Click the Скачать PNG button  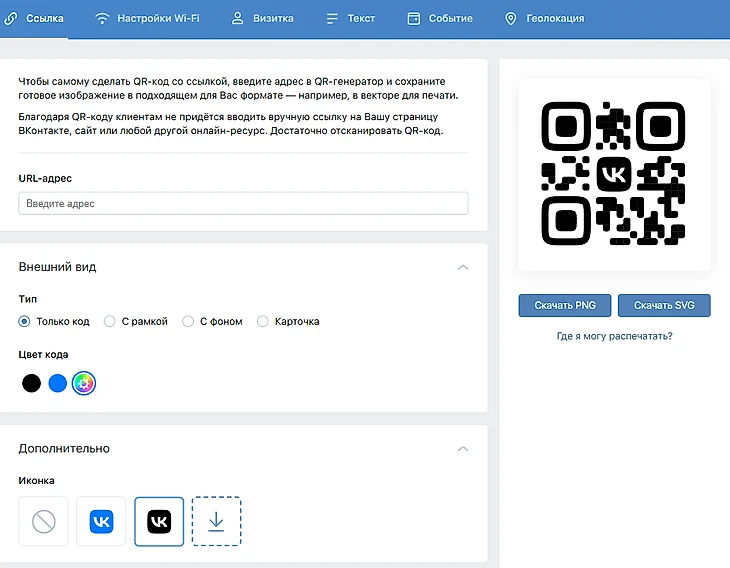click(x=565, y=305)
